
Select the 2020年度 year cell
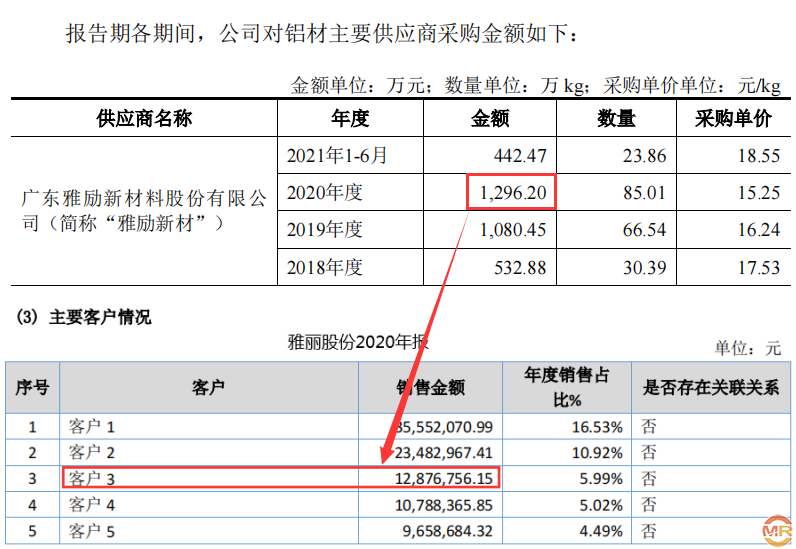pyautogui.click(x=324, y=192)
